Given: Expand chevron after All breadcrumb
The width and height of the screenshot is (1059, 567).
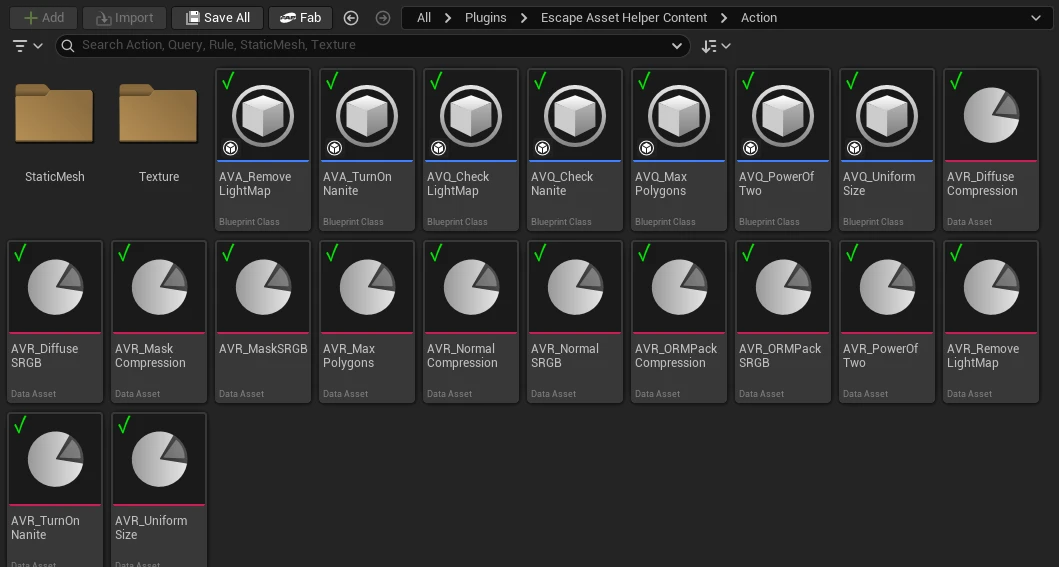Looking at the screenshot, I should coord(448,18).
